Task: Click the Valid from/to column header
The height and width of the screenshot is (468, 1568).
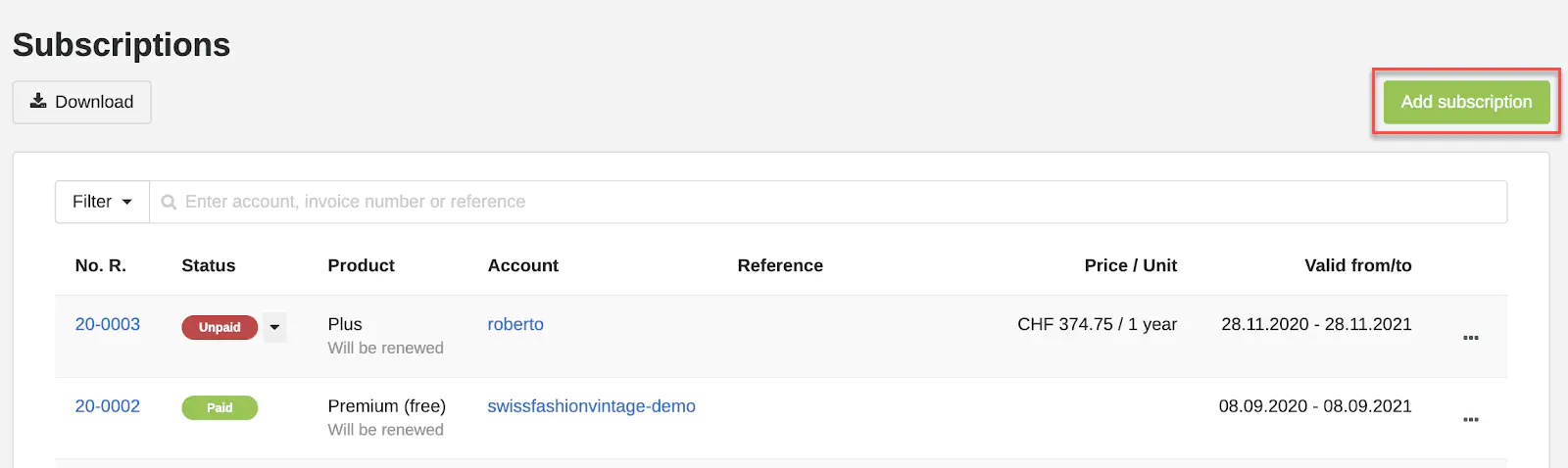Action: click(1357, 265)
